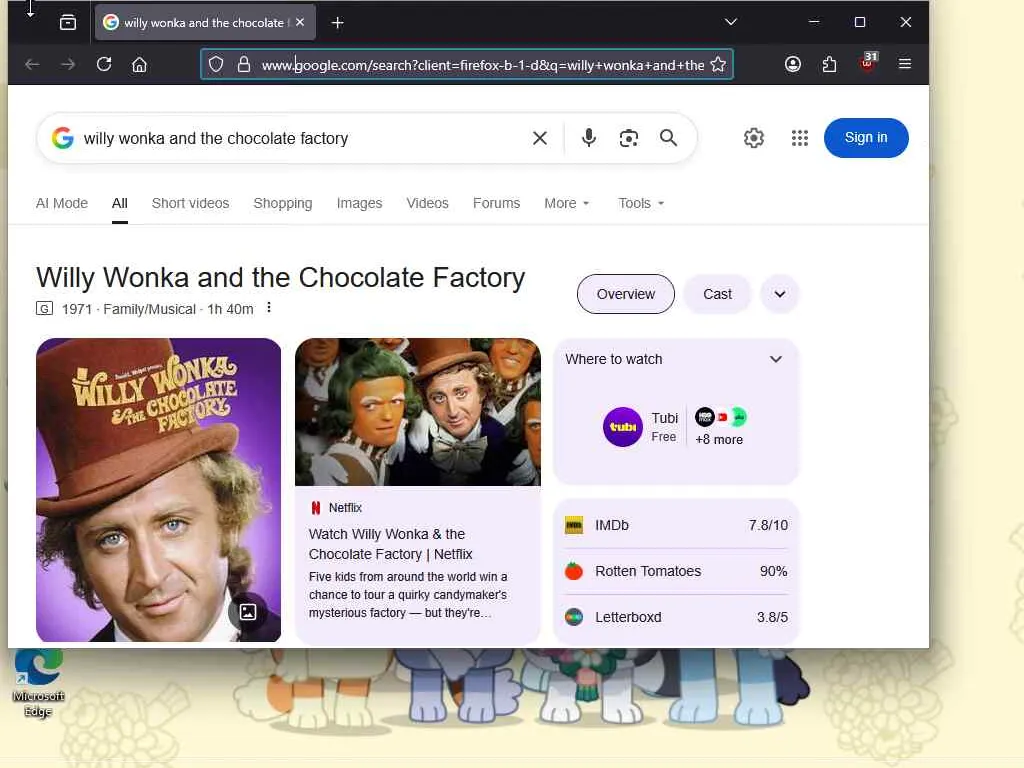Switch to Images results tab

359,203
